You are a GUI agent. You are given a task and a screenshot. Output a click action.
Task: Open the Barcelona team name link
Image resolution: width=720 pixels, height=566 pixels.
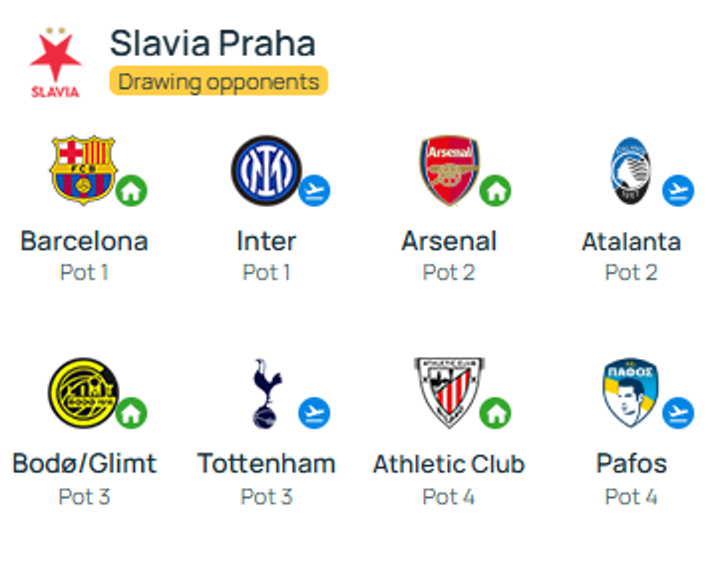click(84, 241)
